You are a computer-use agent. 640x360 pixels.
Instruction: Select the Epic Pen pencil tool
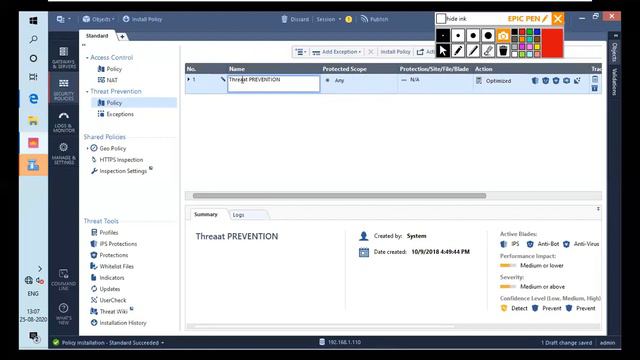coord(458,51)
